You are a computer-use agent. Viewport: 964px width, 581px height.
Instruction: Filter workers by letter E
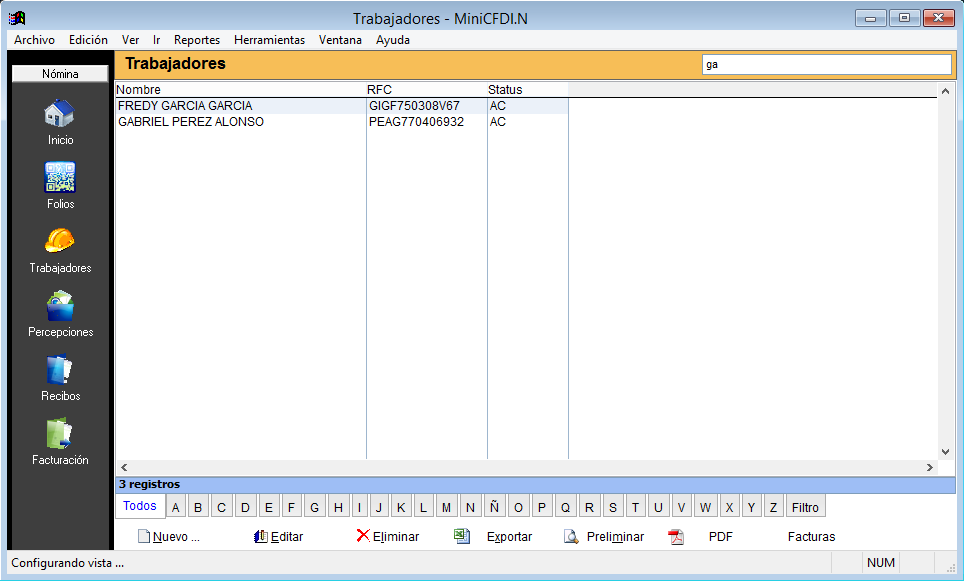coord(269,507)
